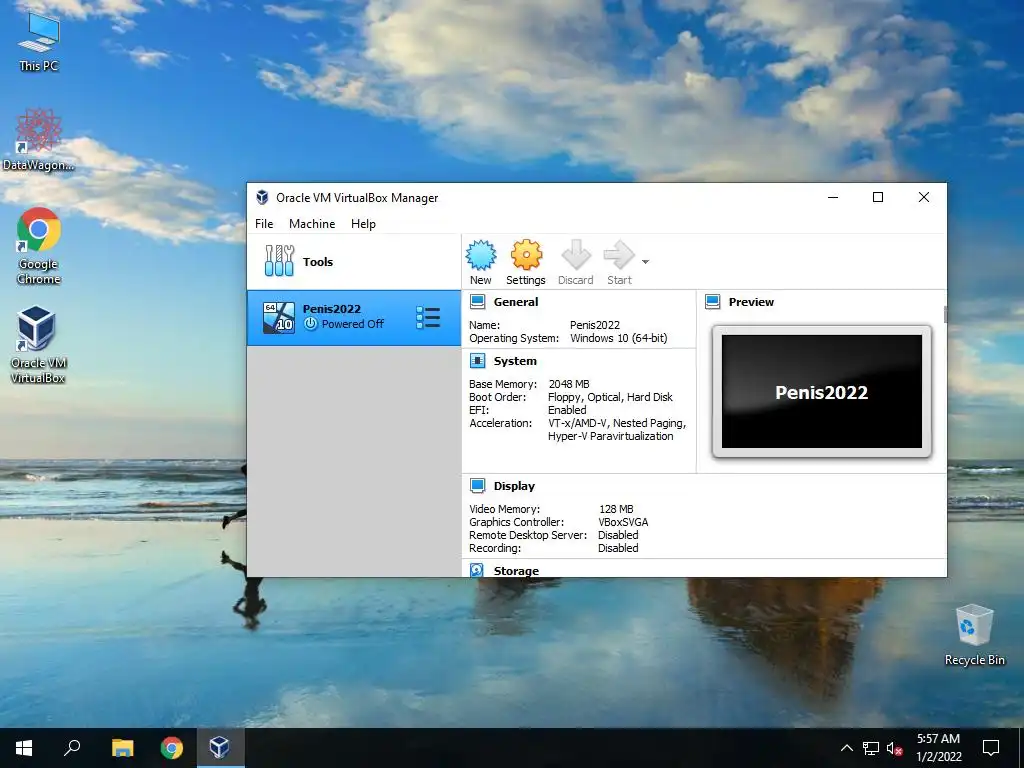Click the 'Windows 10 (64-bit)' value
1024x768 pixels.
click(618, 338)
